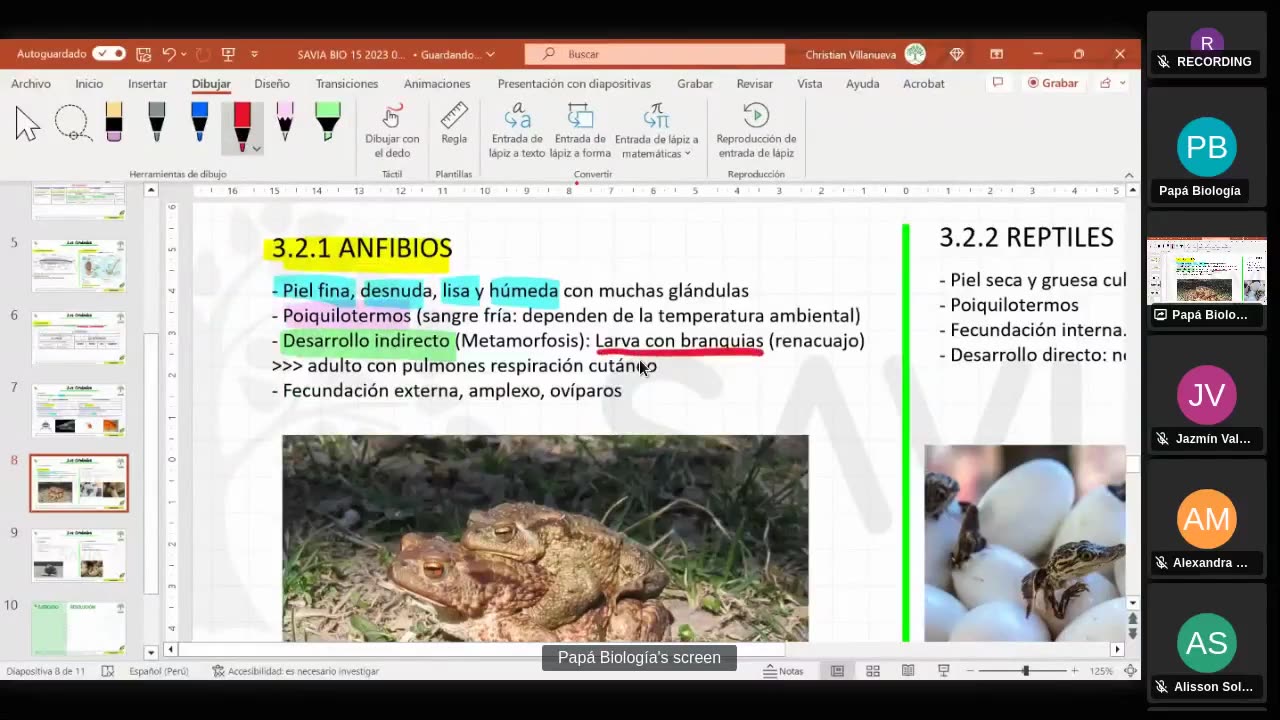Click Español (Perú) language indicator
The width and height of the screenshot is (1280, 720).
click(x=158, y=671)
